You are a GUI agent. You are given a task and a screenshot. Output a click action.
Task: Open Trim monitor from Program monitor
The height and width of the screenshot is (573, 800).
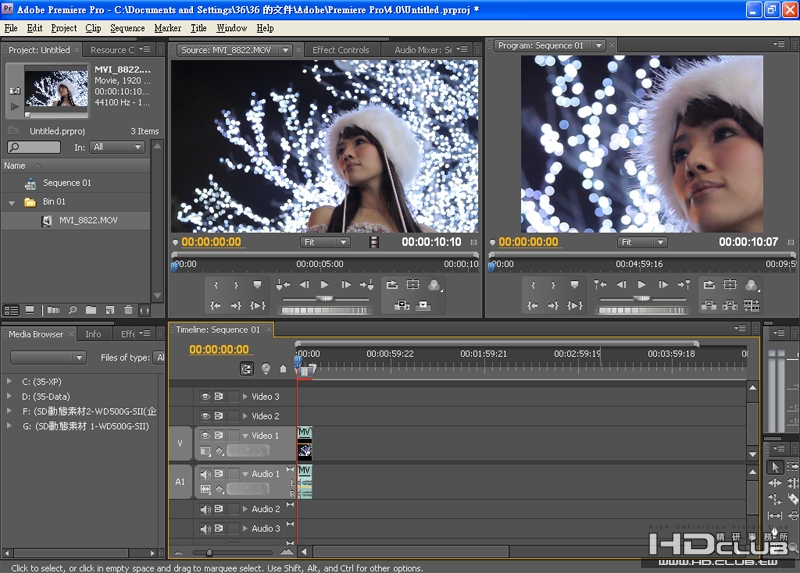(751, 306)
